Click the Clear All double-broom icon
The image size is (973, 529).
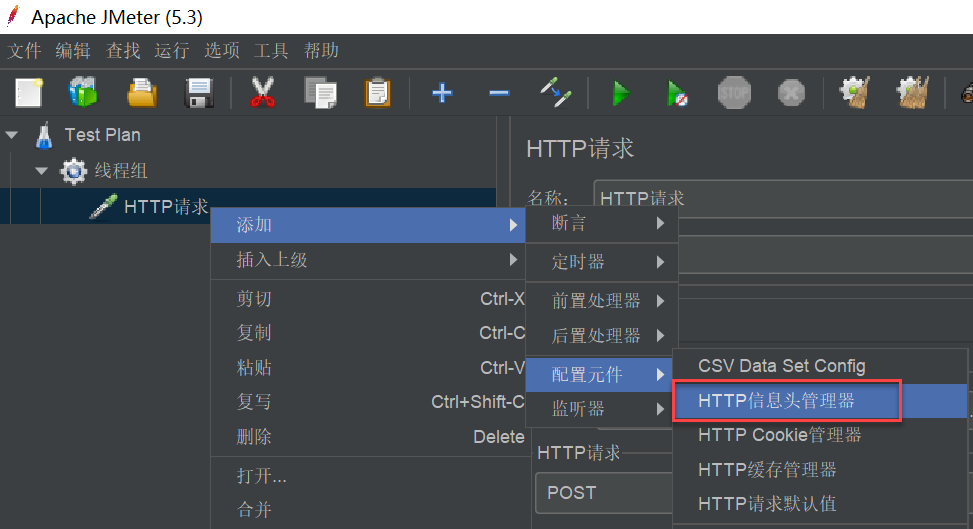click(912, 93)
